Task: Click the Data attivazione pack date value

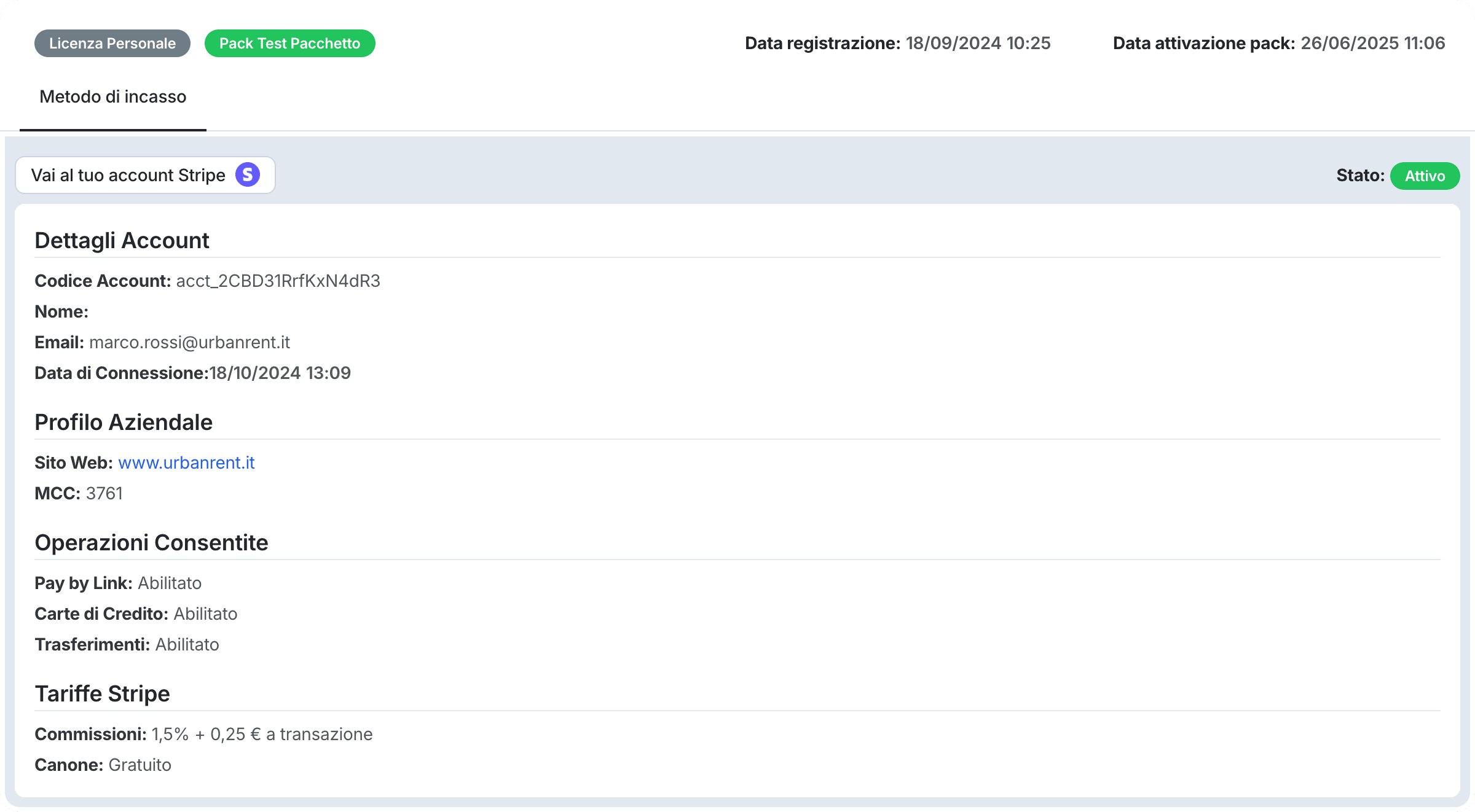Action: tap(1372, 43)
